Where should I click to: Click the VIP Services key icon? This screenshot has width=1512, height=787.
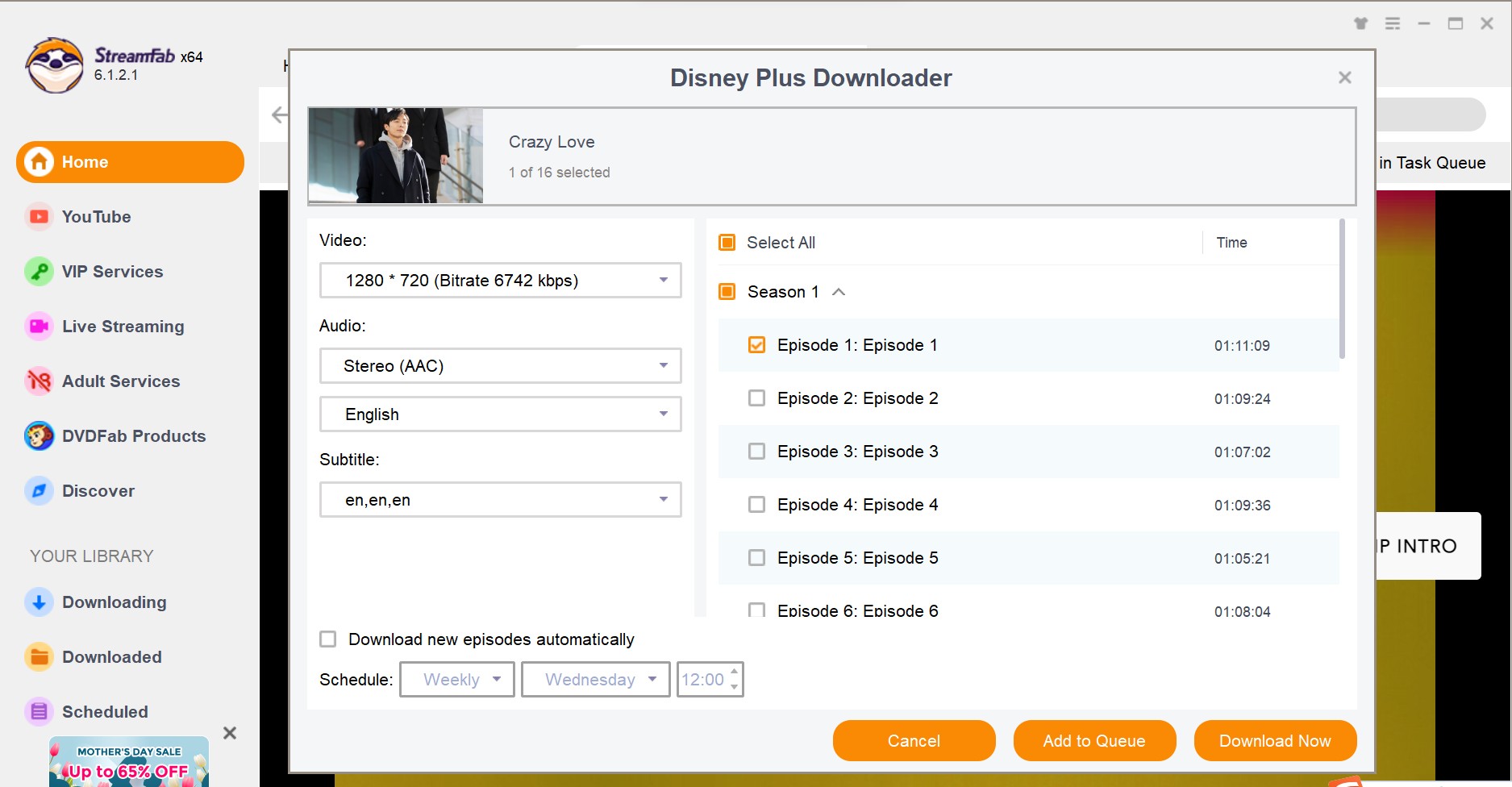[38, 272]
